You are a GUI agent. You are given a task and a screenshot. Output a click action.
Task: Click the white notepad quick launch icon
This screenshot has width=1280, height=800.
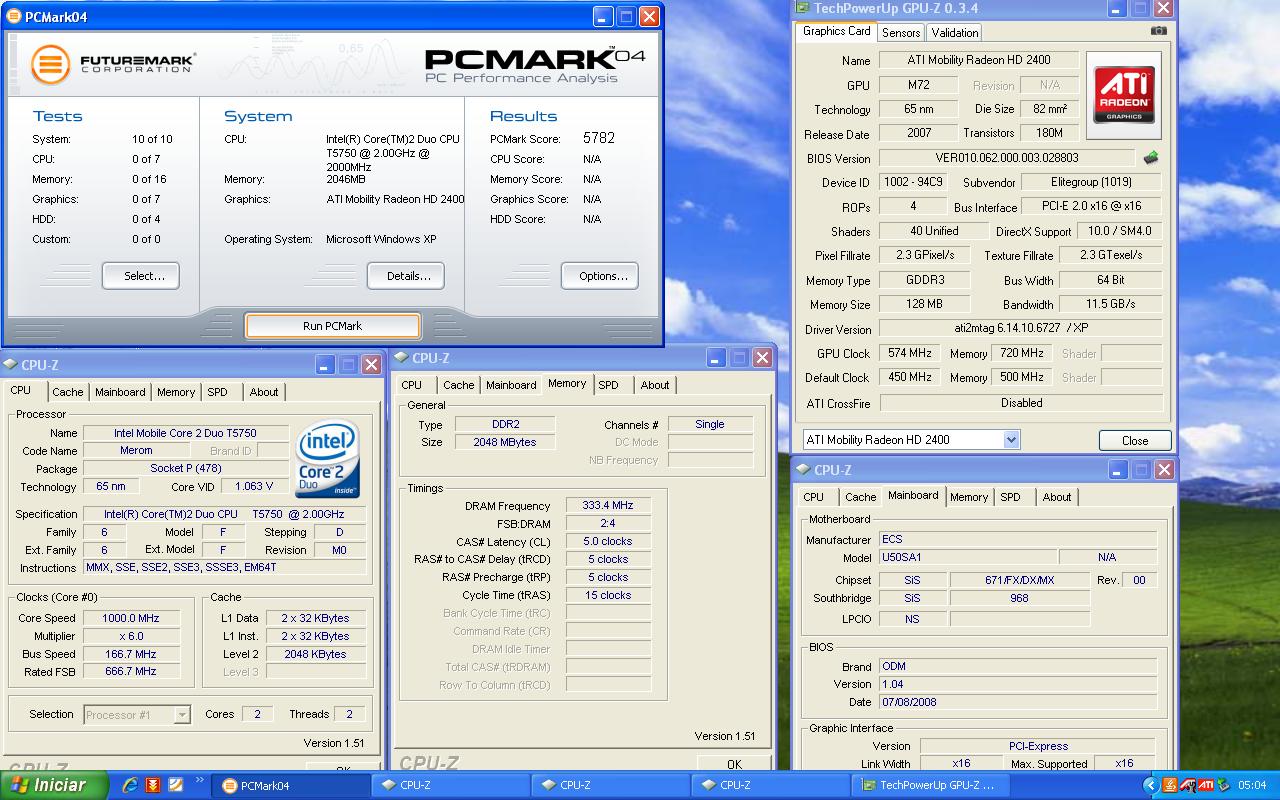point(176,785)
